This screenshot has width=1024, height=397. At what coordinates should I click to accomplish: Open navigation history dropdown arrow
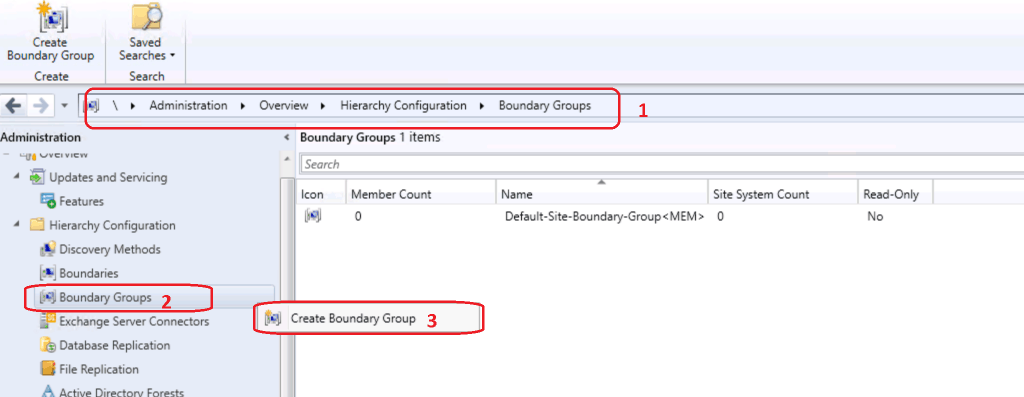[x=64, y=106]
